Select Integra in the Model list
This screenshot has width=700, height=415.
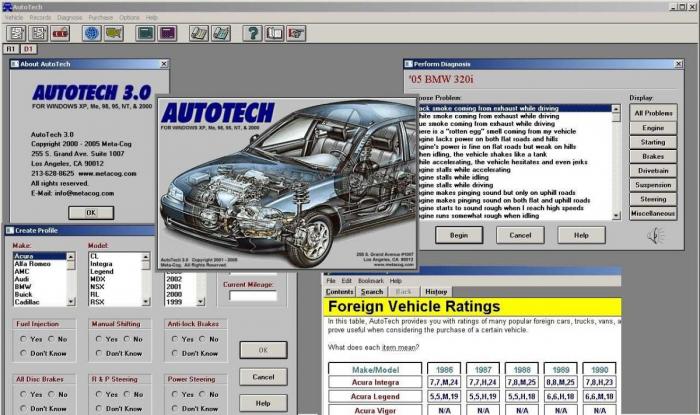pos(115,264)
